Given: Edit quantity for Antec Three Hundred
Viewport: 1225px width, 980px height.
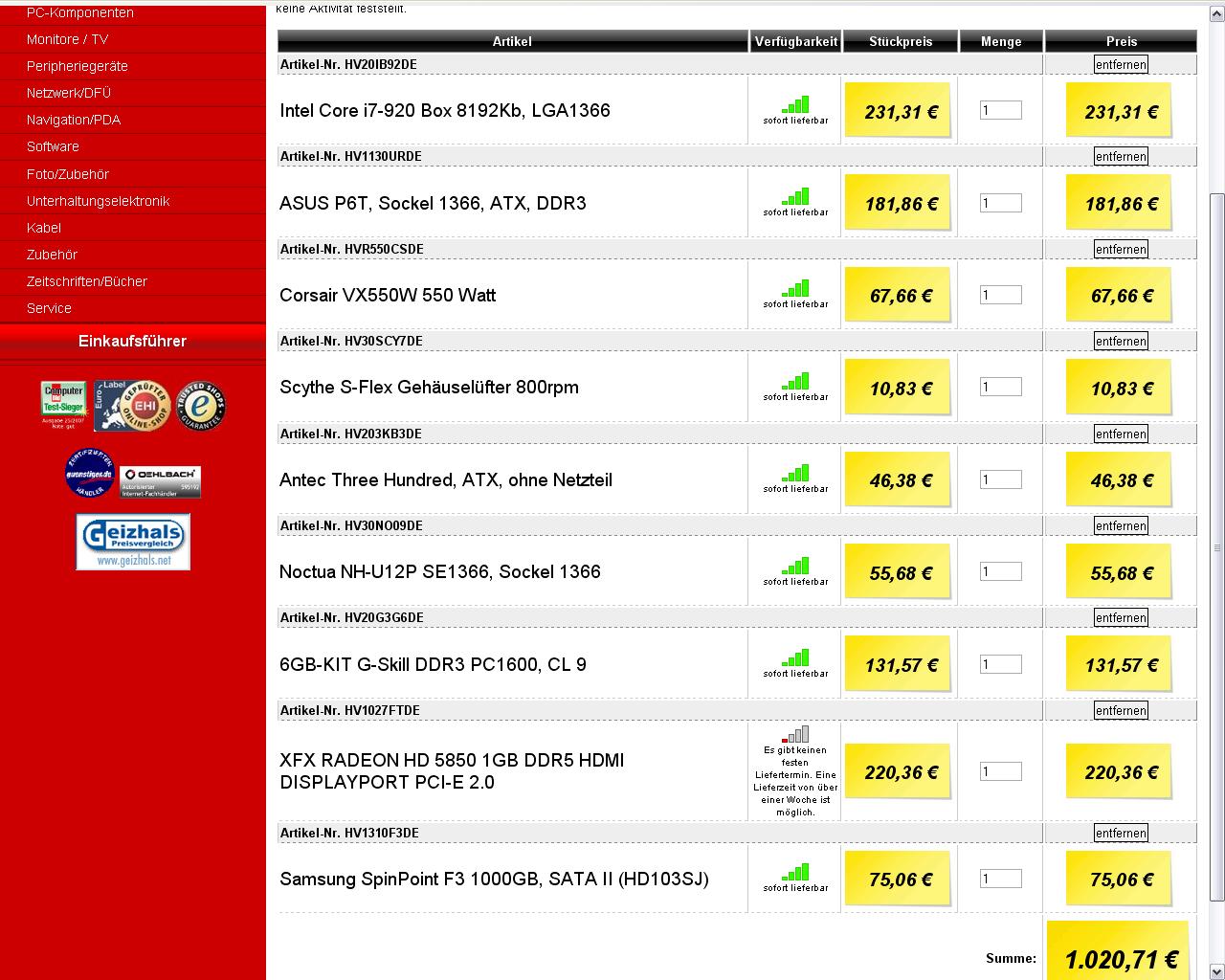Looking at the screenshot, I should point(1000,479).
